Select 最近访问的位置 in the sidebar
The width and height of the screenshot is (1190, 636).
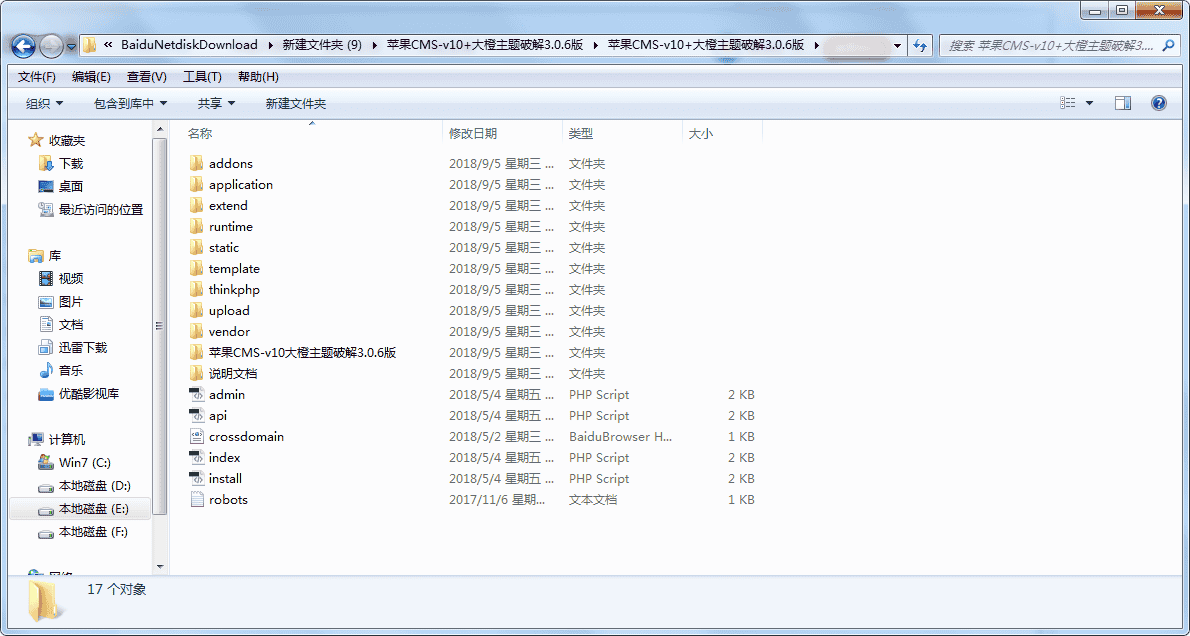101,209
